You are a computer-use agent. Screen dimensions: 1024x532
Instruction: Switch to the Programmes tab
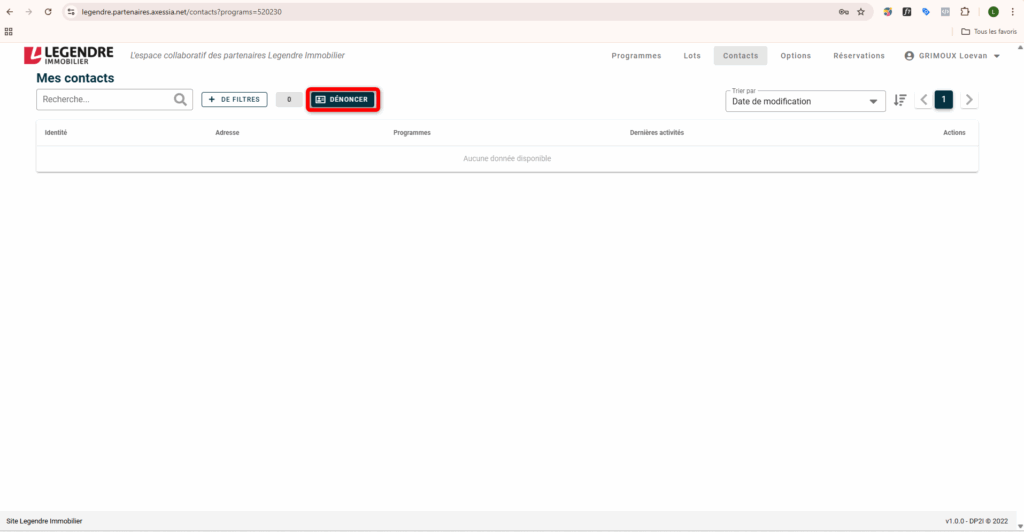click(636, 56)
